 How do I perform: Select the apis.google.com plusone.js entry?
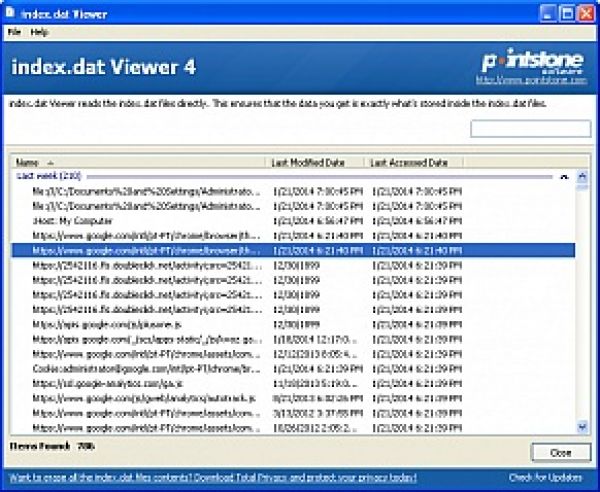click(x=107, y=325)
